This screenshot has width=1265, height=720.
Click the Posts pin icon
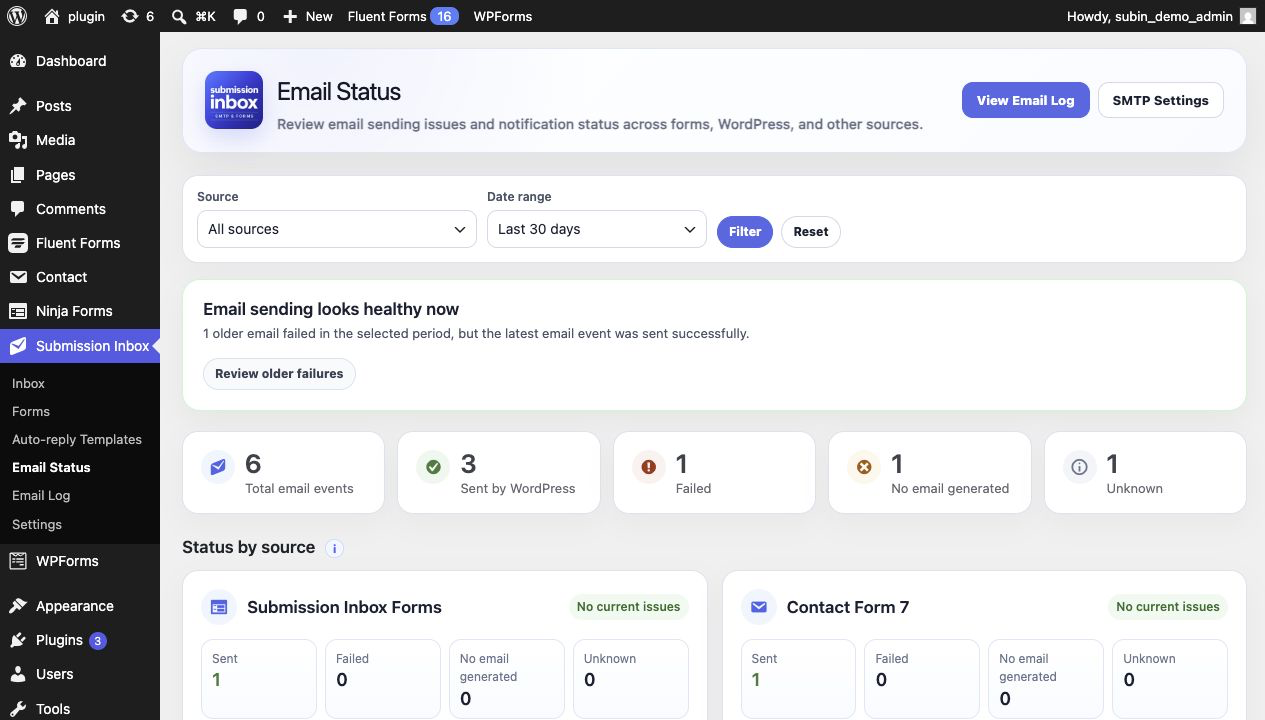(x=18, y=106)
